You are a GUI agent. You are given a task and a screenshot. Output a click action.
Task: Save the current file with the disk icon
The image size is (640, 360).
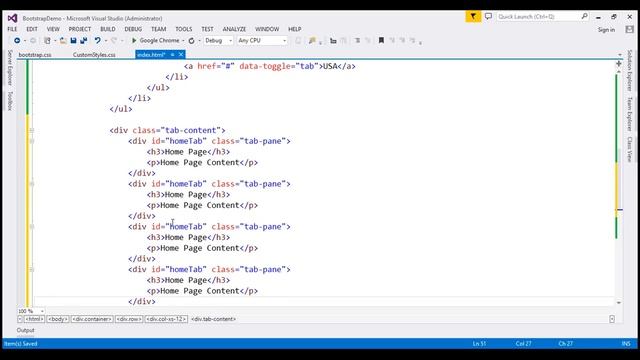(73, 40)
